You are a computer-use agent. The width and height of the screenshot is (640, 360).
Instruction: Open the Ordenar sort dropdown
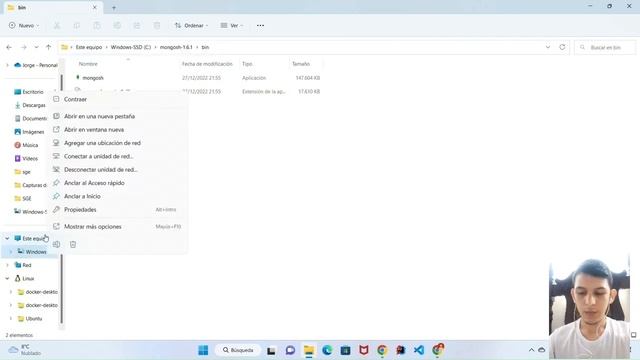pyautogui.click(x=191, y=25)
